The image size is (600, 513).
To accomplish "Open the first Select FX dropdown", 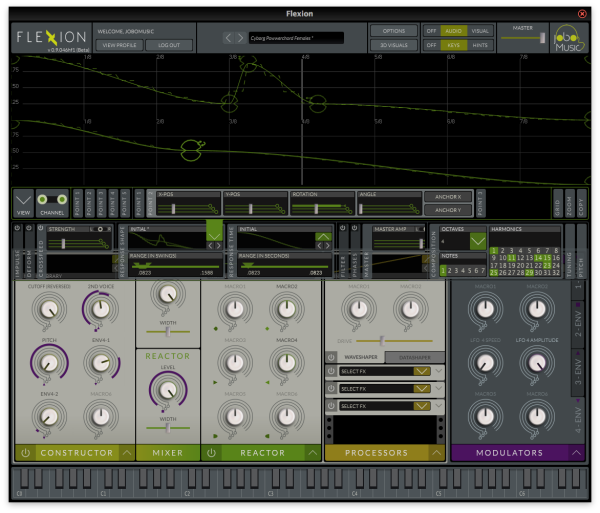I will point(422,371).
